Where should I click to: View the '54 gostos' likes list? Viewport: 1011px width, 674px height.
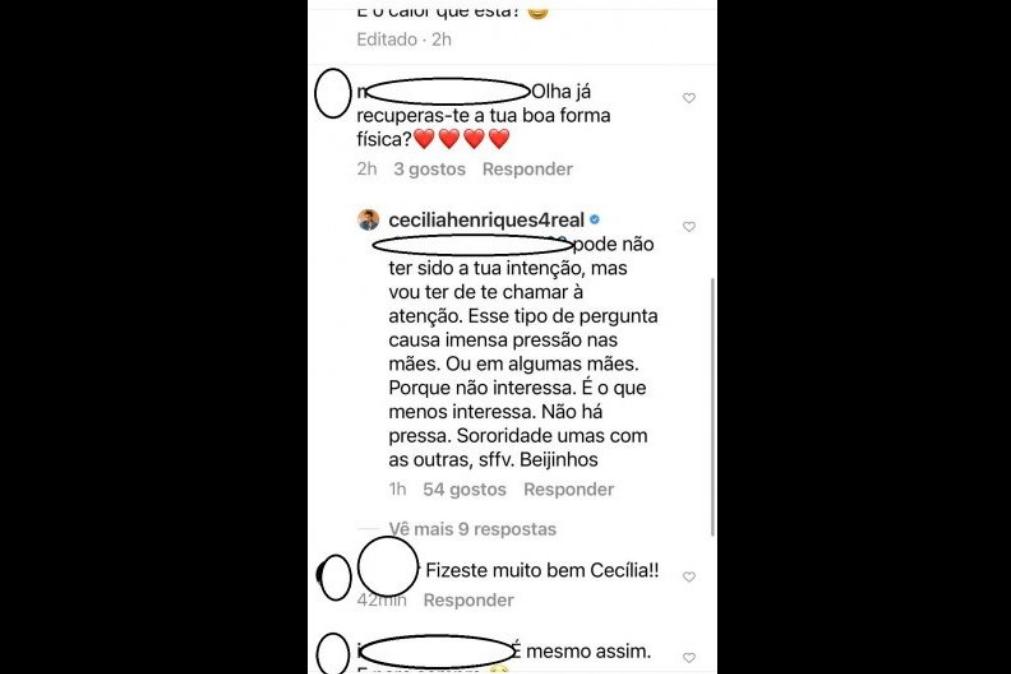tap(464, 490)
